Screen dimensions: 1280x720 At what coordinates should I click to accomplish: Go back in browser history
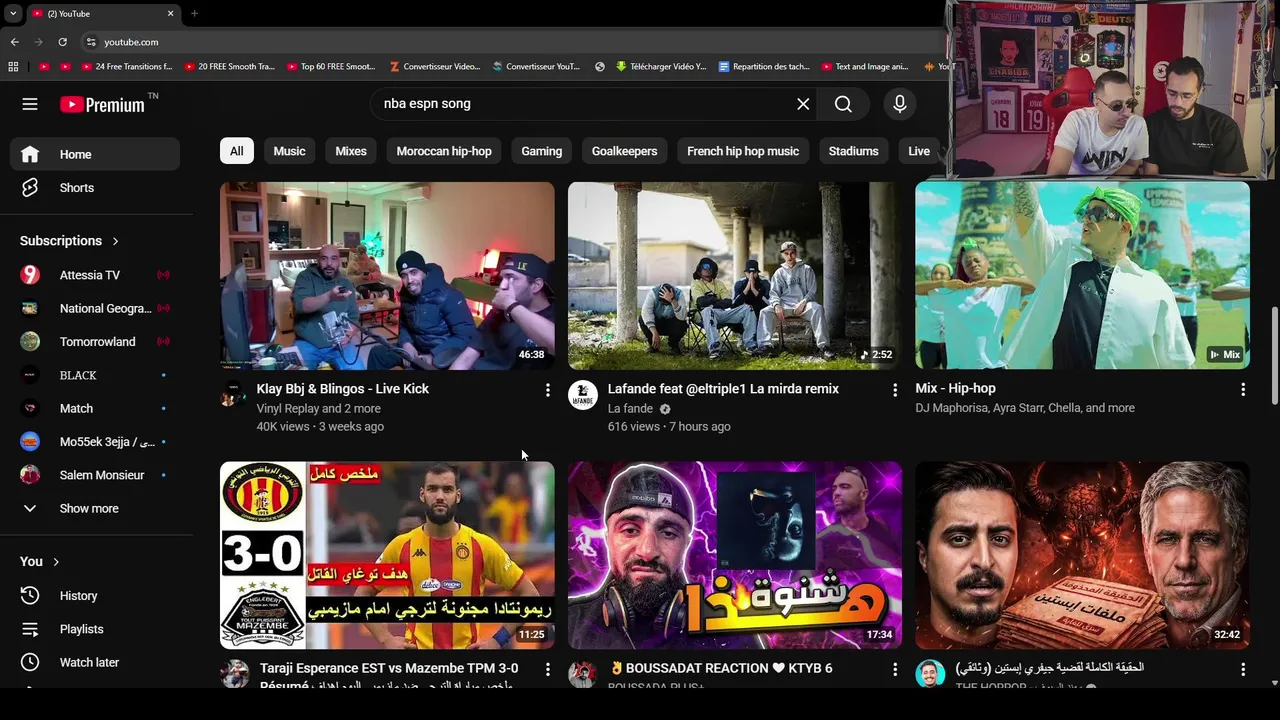[x=14, y=42]
